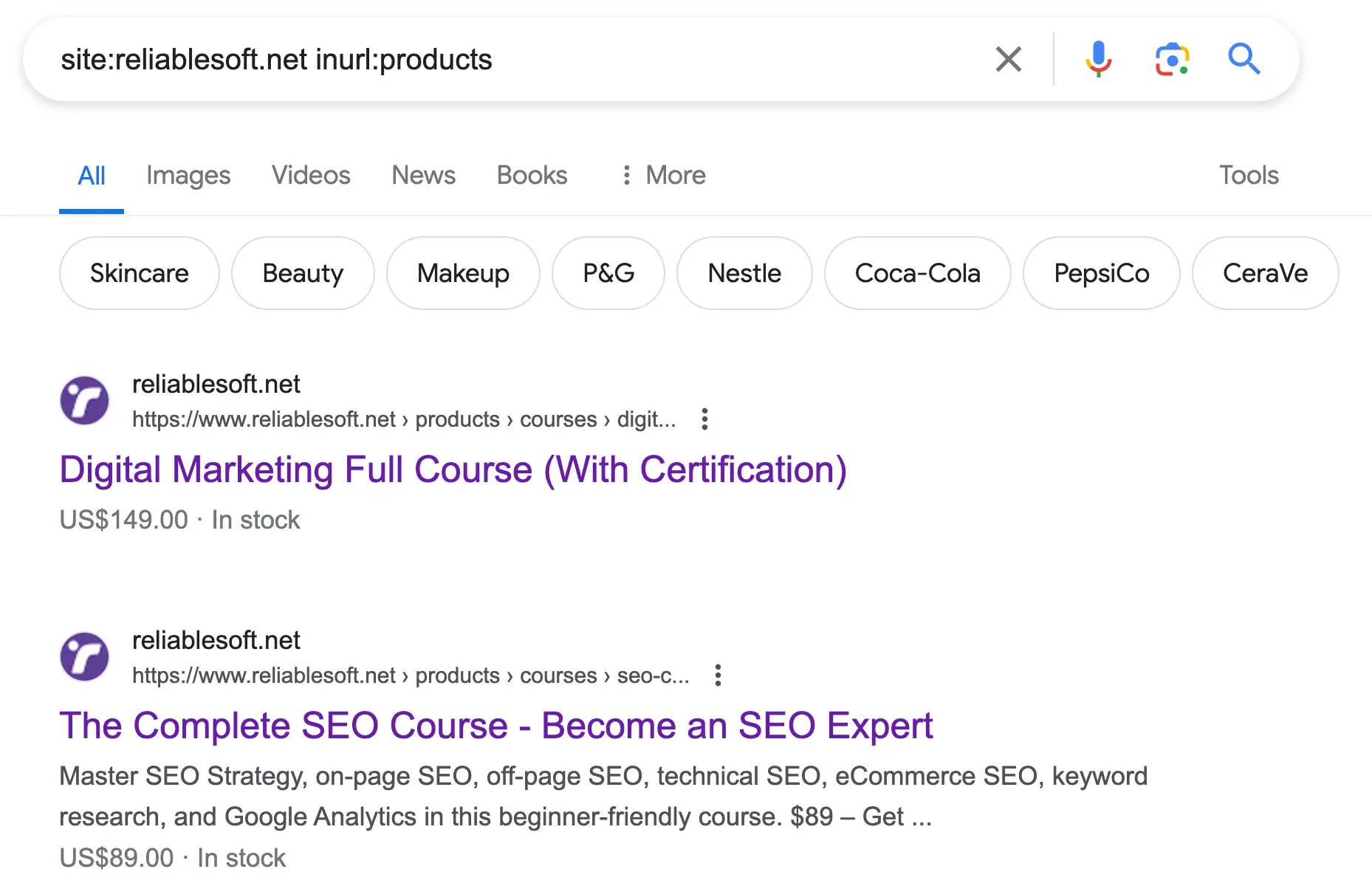
Task: Open the Tools filter options
Action: tap(1248, 175)
